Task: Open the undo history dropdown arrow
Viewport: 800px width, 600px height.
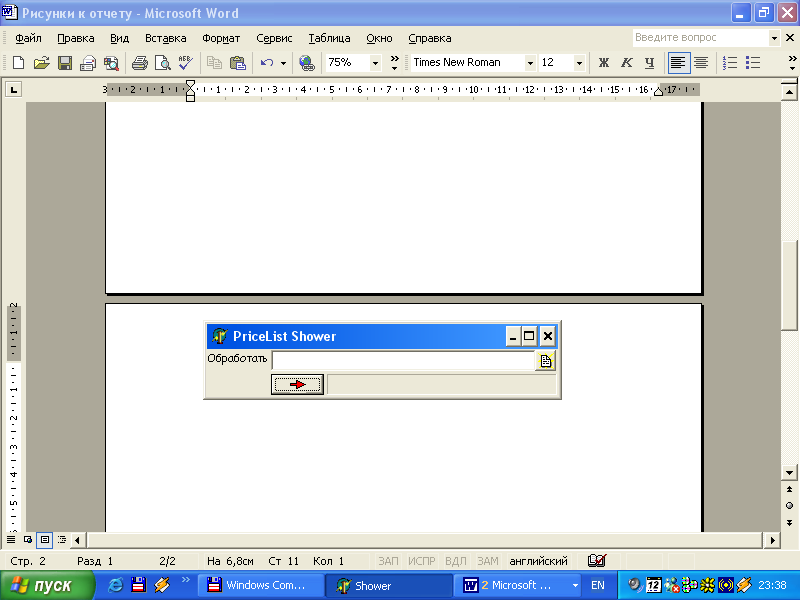Action: click(x=283, y=63)
